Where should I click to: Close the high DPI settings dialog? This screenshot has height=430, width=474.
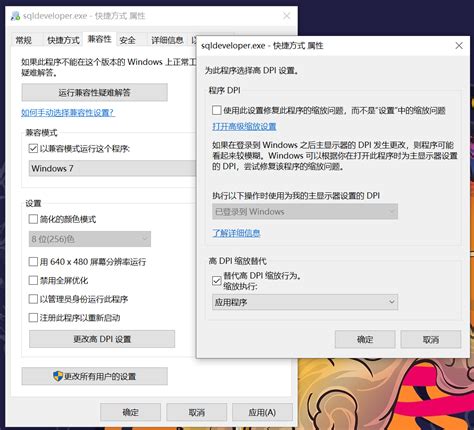click(x=459, y=46)
